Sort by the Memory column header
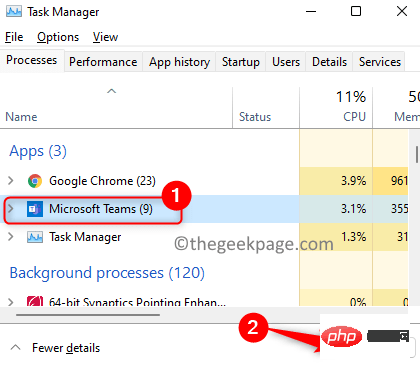The width and height of the screenshot is (420, 369). coord(396,107)
